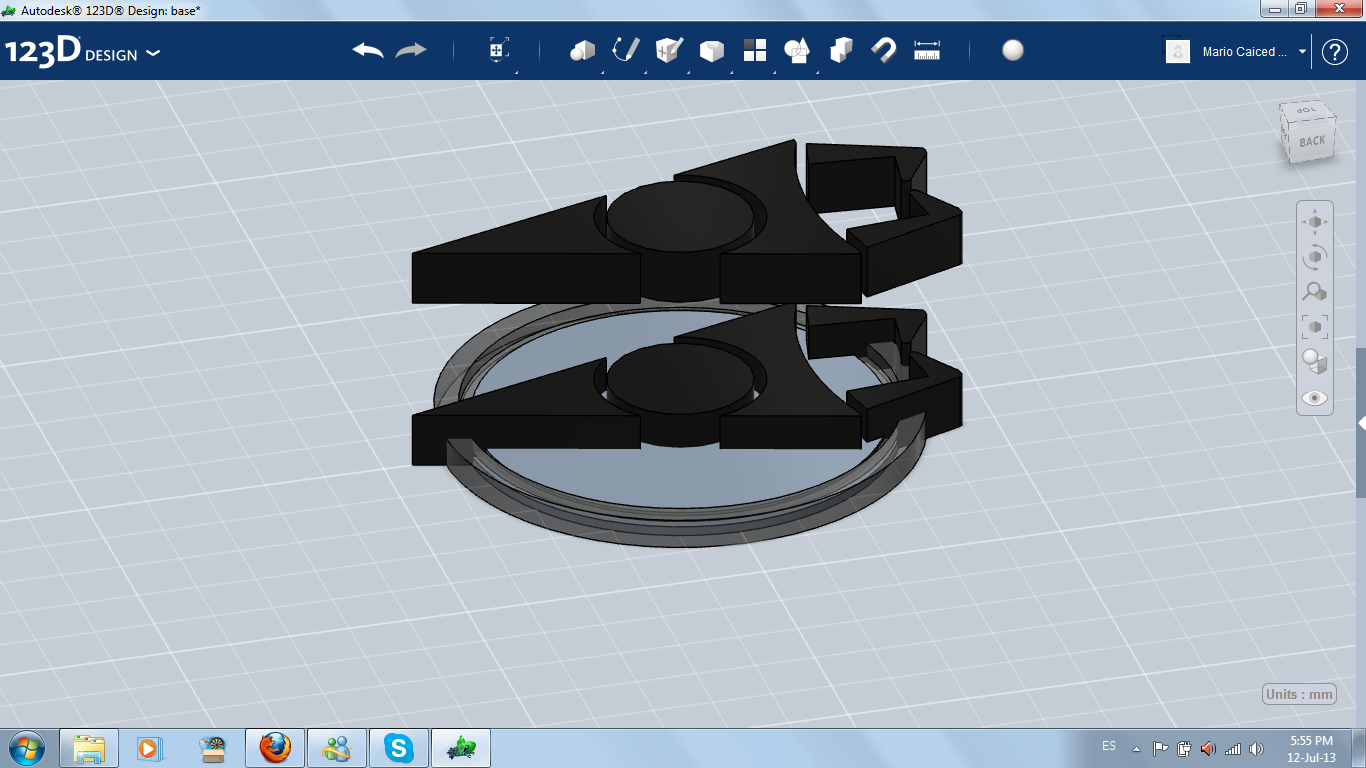The width and height of the screenshot is (1366, 768).
Task: Open the visual style materials toggle
Action: 1315,361
